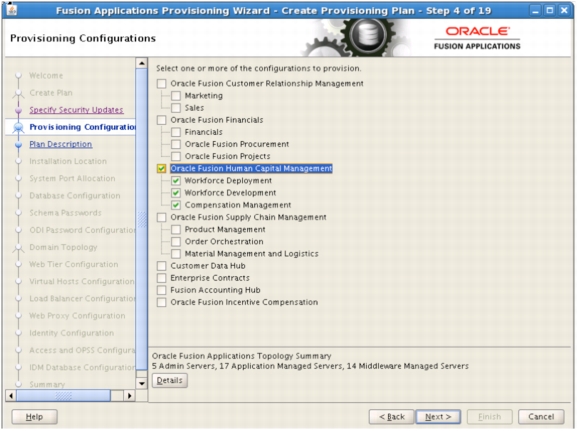
Task: Open the Help button
Action: pos(34,417)
